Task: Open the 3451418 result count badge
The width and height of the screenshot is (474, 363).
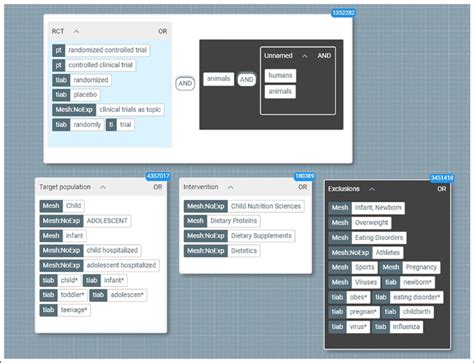Action: [x=442, y=178]
